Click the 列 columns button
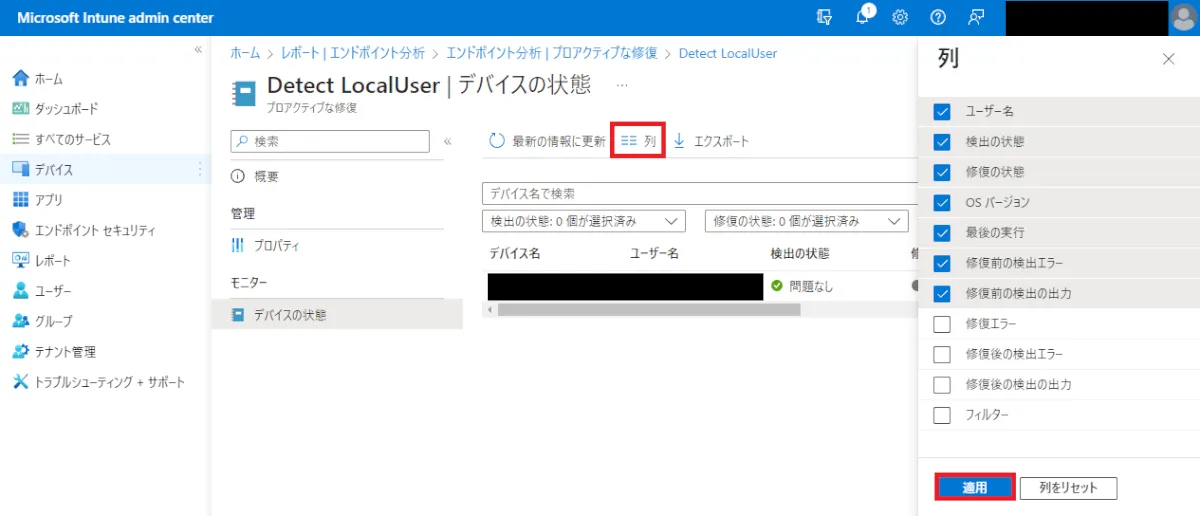Image resolution: width=1200 pixels, height=516 pixels. [638, 141]
